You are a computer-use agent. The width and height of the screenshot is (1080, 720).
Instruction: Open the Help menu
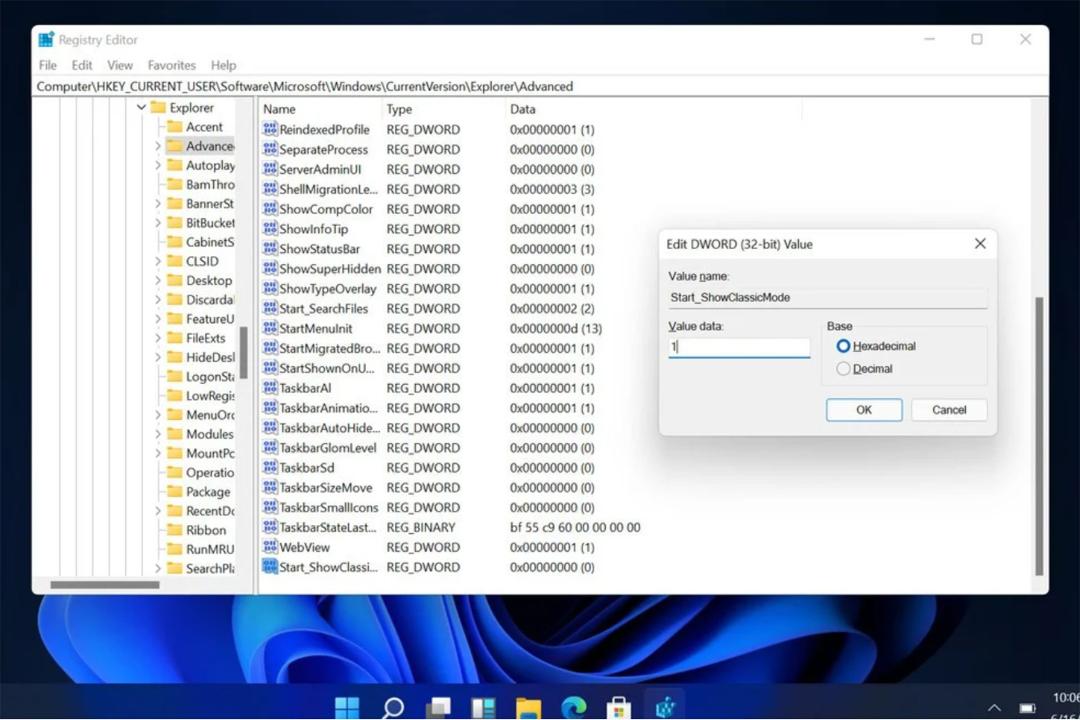tap(223, 65)
